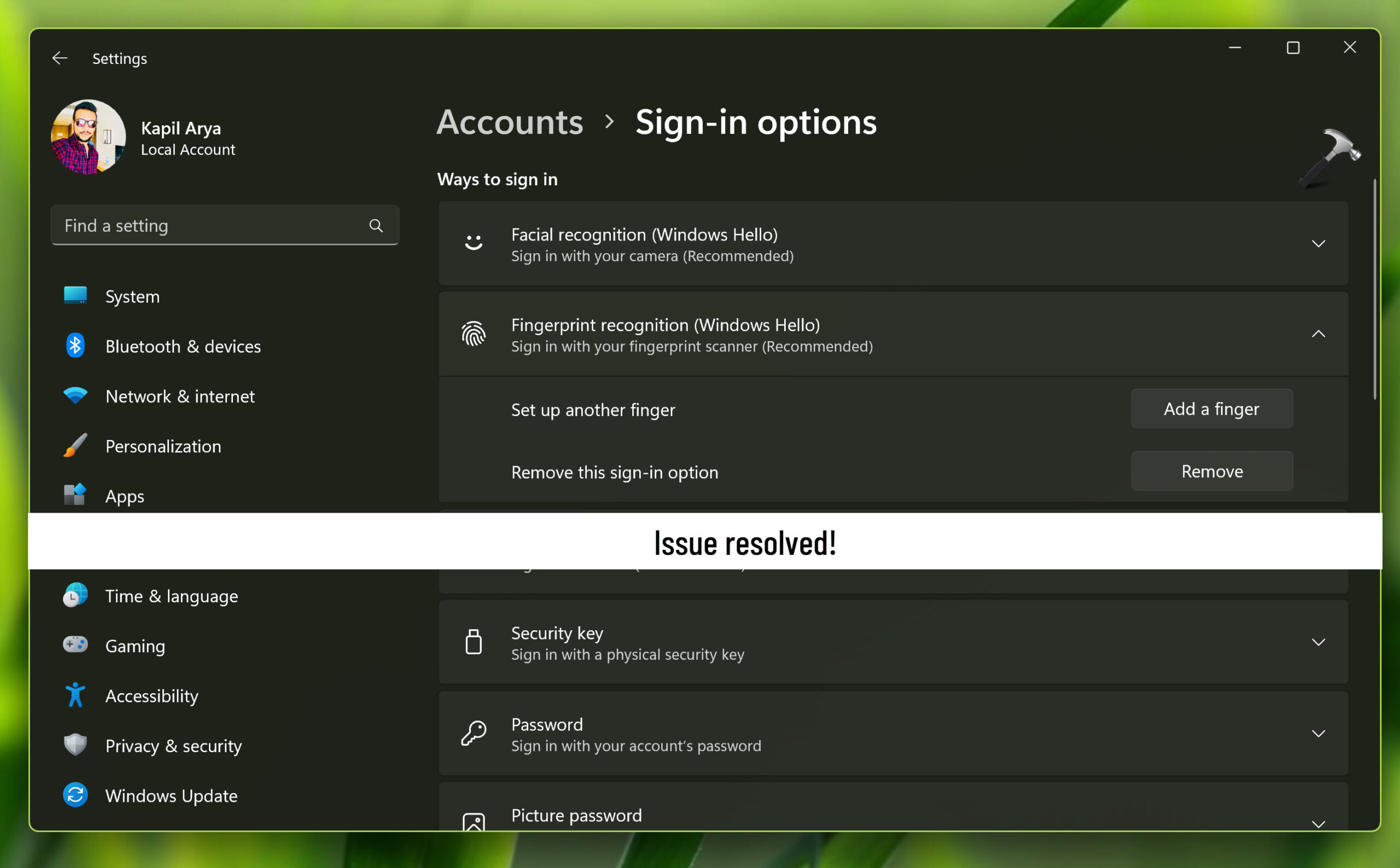This screenshot has height=868, width=1400.
Task: Expand the Security key section
Action: (x=1318, y=642)
